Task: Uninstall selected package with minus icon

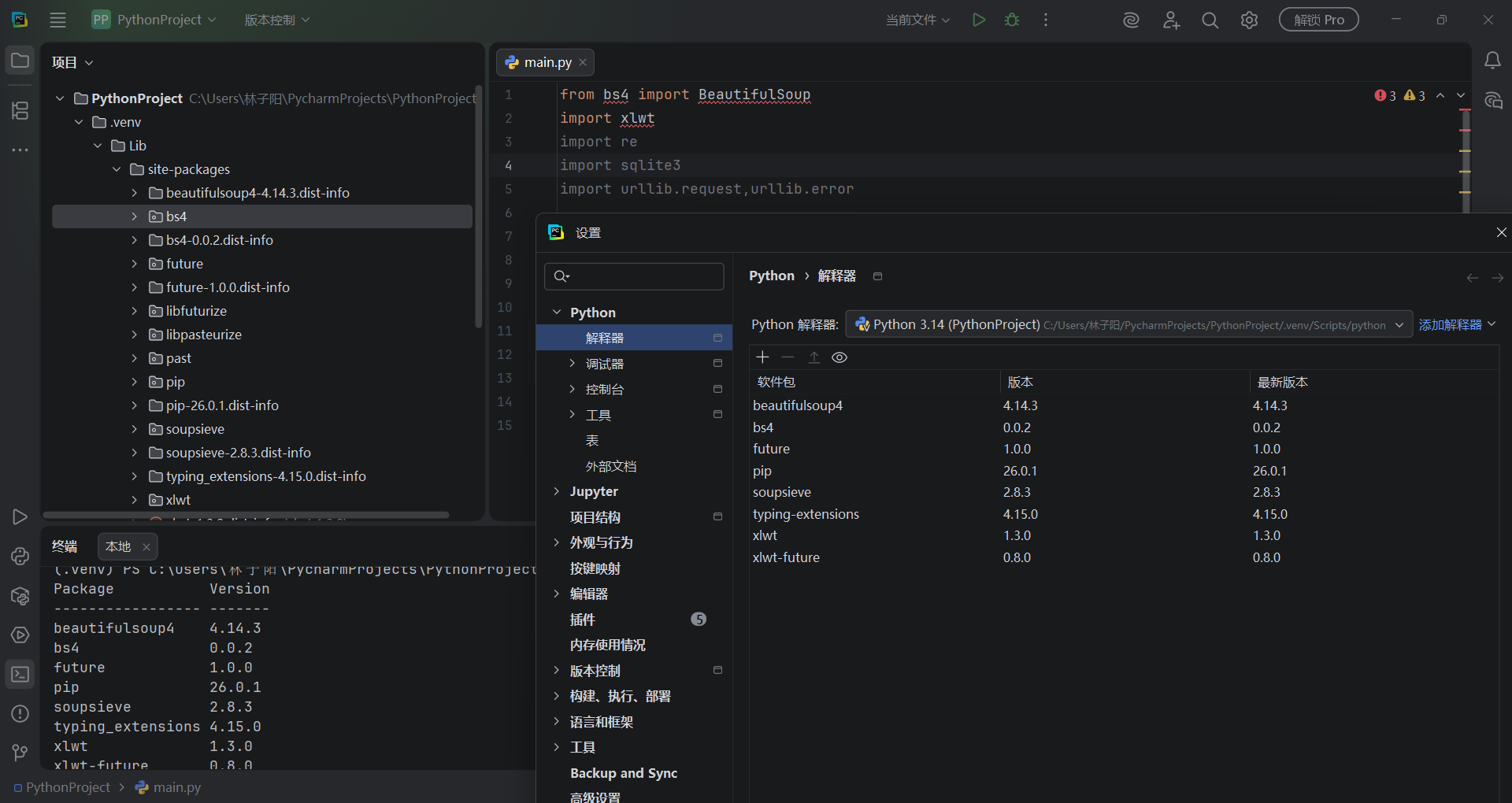Action: tap(787, 357)
